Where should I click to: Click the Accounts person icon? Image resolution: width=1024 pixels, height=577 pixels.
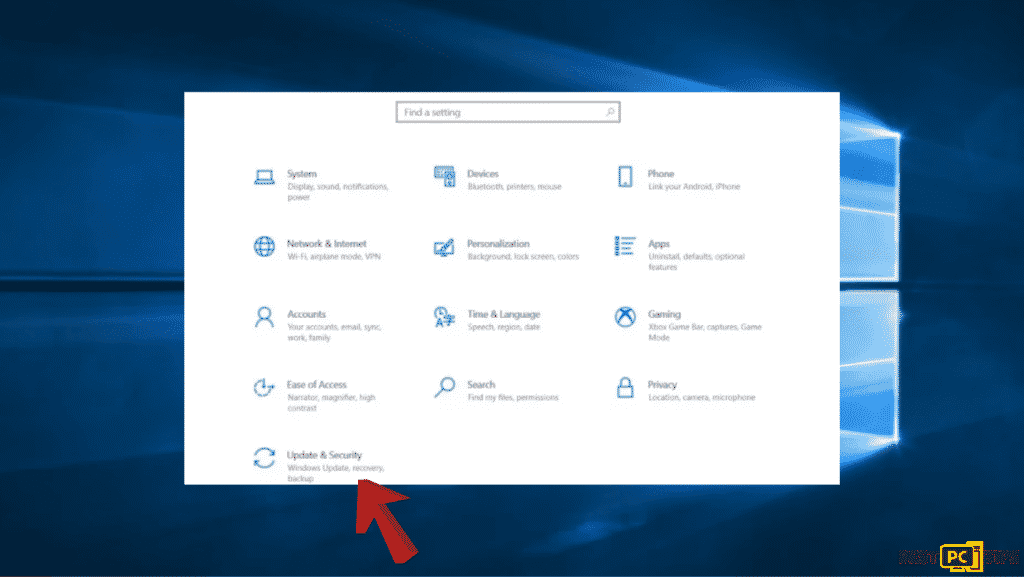[264, 317]
